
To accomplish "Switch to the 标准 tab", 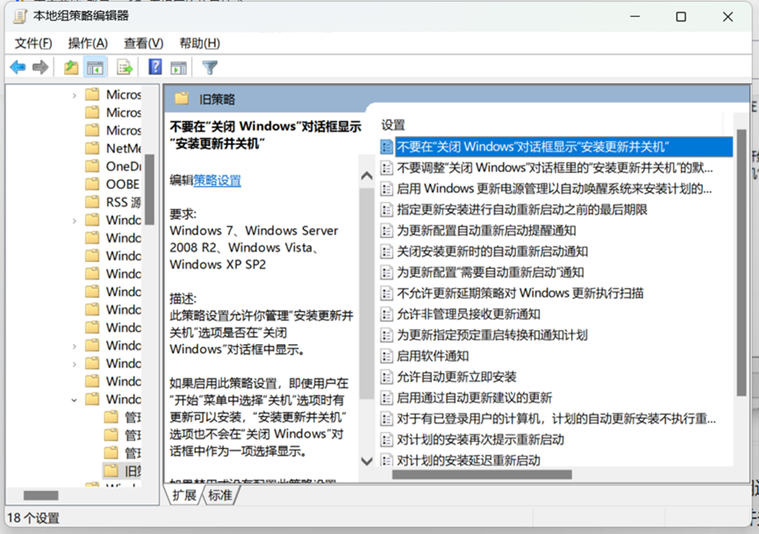I will click(x=220, y=495).
